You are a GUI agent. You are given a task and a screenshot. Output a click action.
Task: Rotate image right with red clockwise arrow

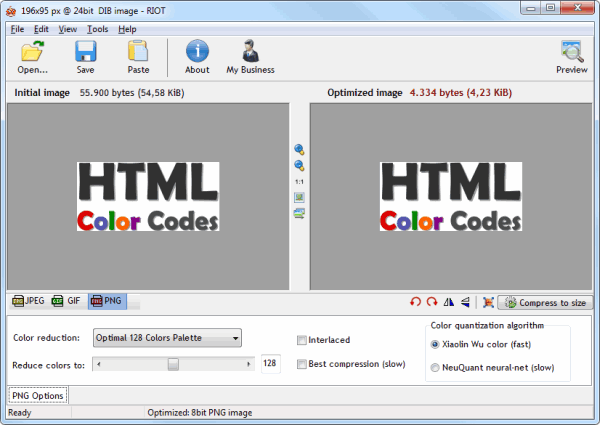tap(432, 302)
